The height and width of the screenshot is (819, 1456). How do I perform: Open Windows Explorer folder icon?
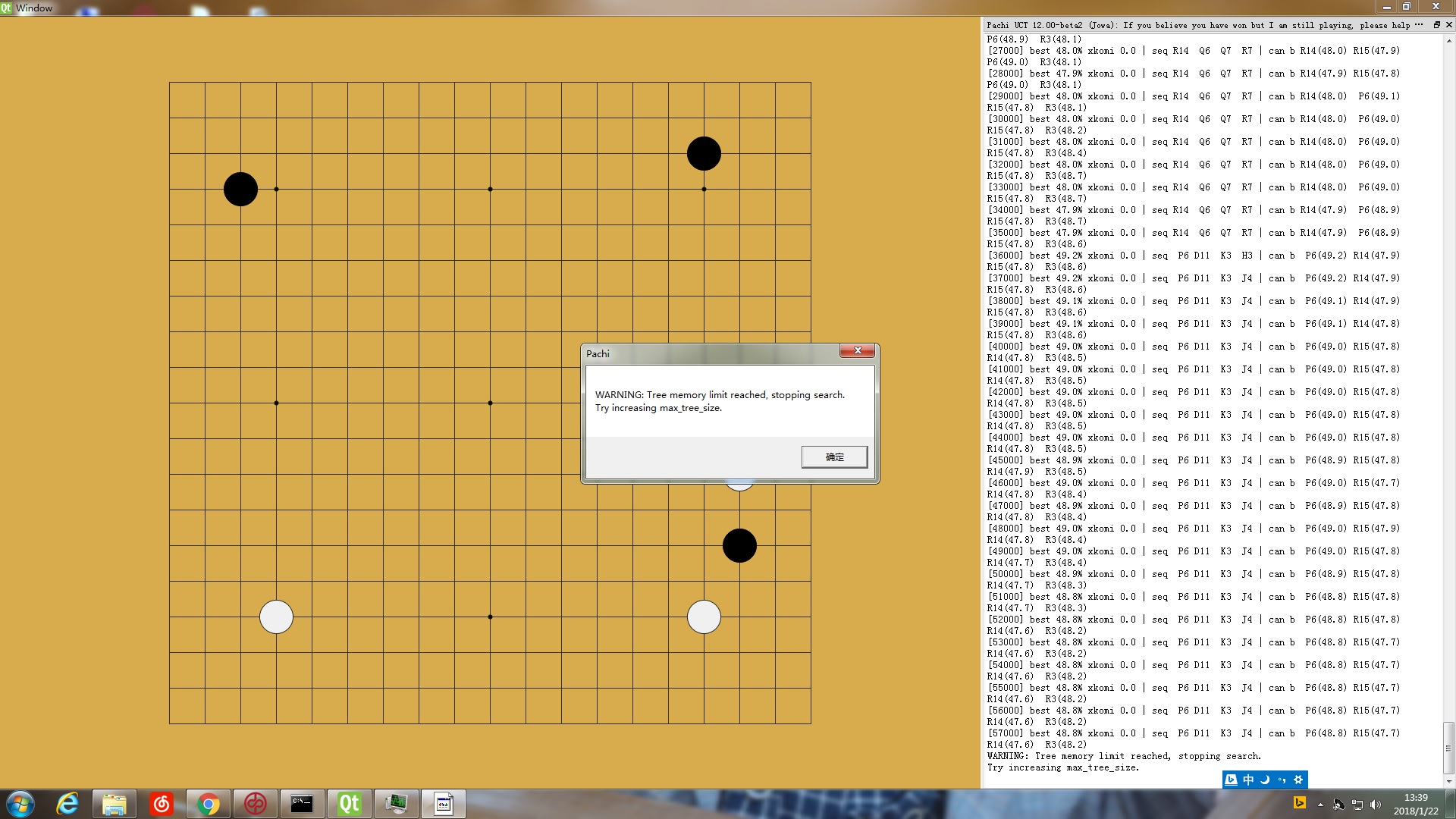(115, 804)
